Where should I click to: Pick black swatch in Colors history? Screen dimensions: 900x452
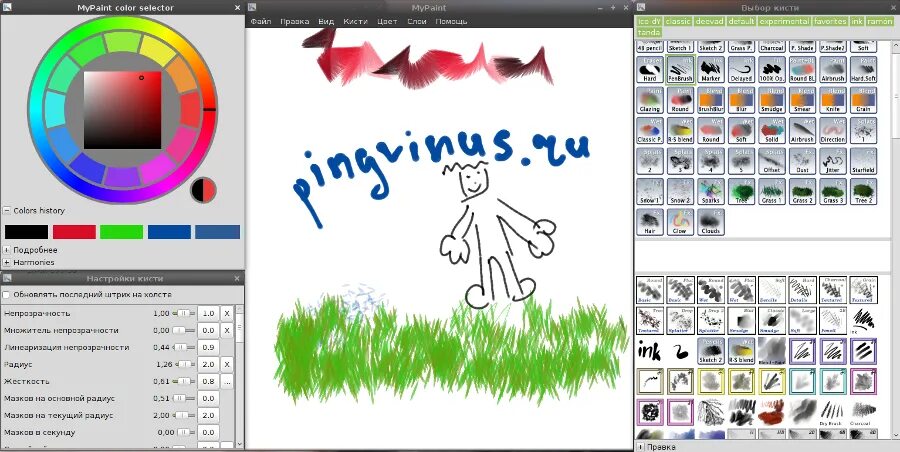point(26,232)
